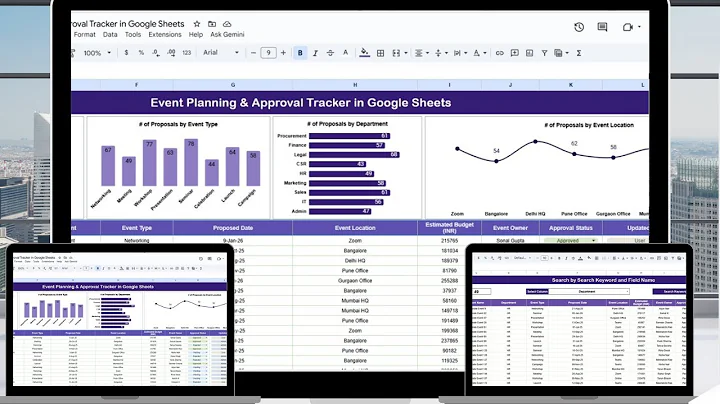Click the text wrapping icon
The height and width of the screenshot is (404, 720).
[x=457, y=53]
